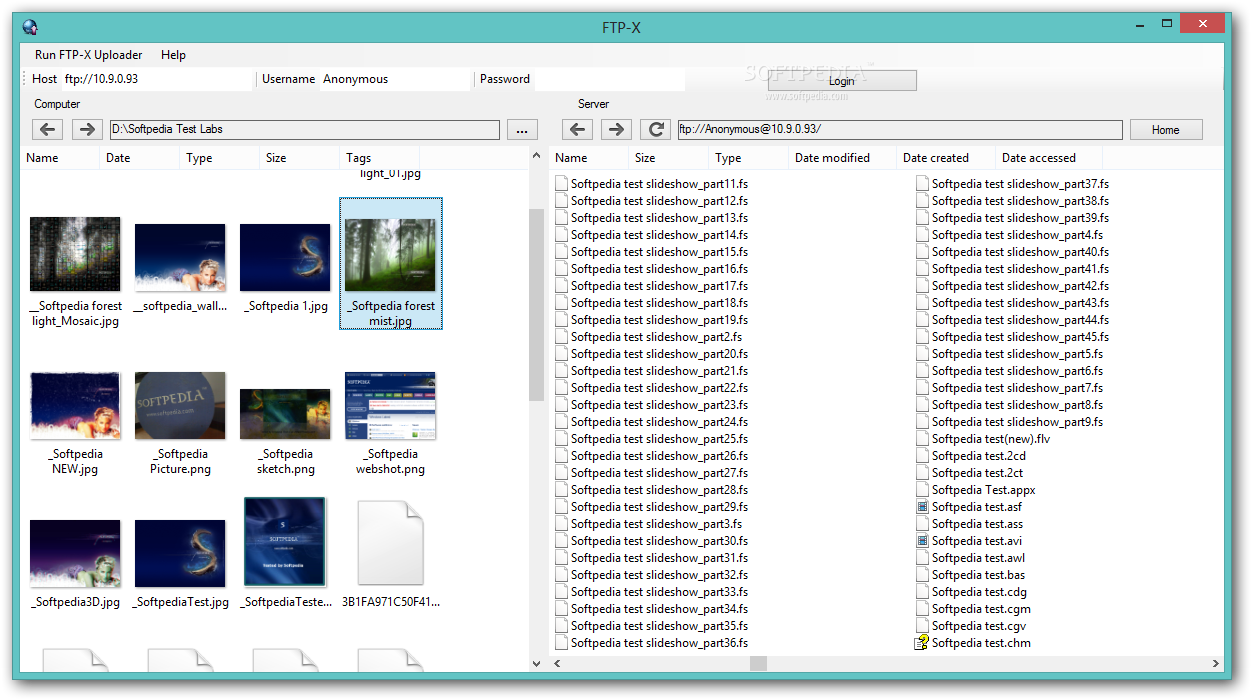Select Softpedia test.avi file icon
Image resolution: width=1252 pixels, height=700 pixels.
tap(922, 541)
